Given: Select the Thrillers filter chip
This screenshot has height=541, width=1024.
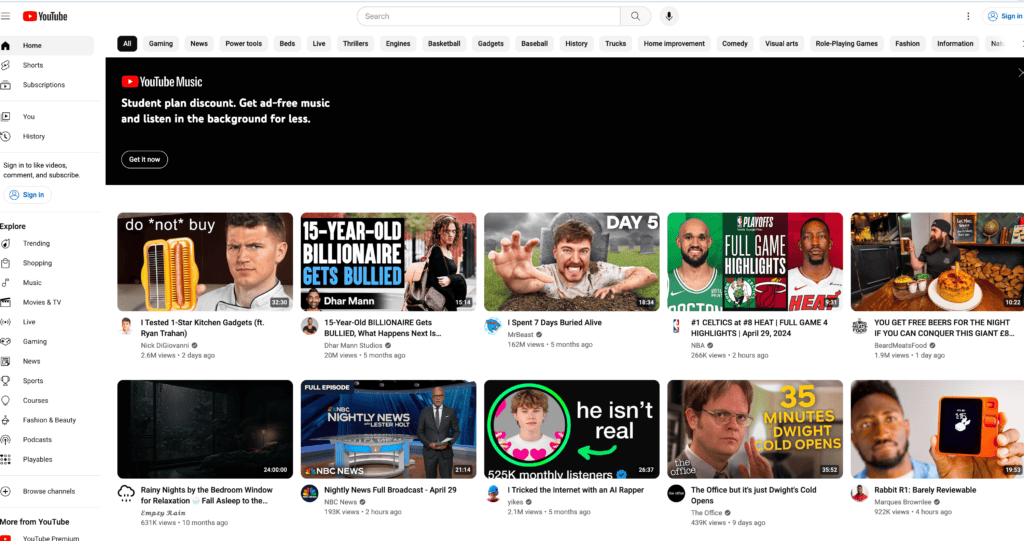Looking at the screenshot, I should click(x=355, y=44).
